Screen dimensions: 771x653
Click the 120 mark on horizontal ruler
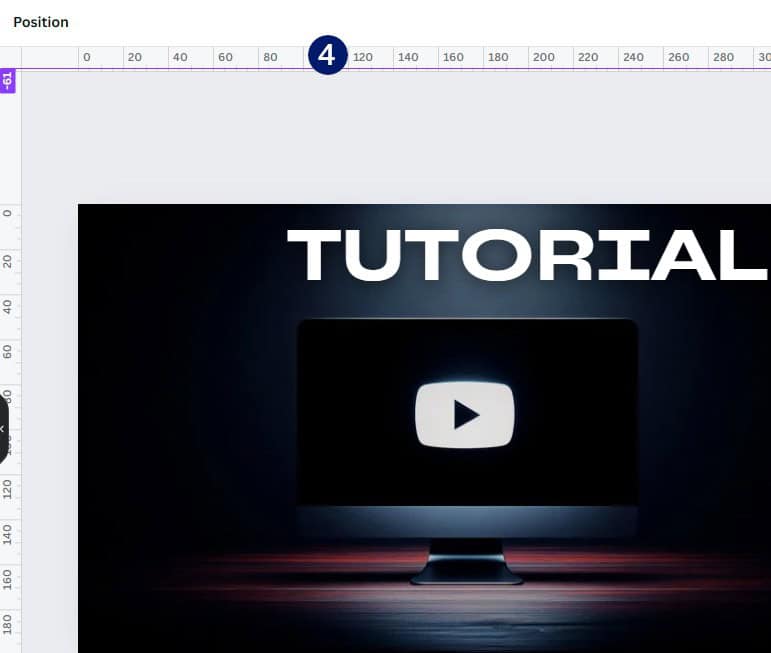[362, 57]
